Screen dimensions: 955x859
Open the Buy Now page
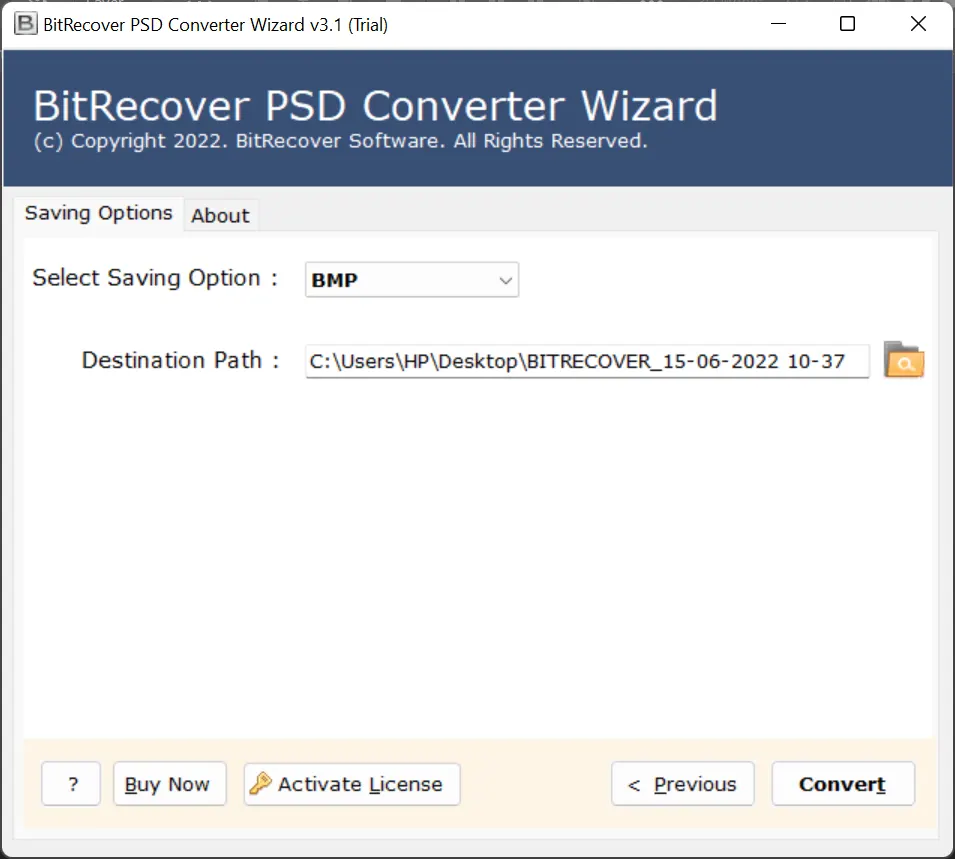(x=169, y=784)
